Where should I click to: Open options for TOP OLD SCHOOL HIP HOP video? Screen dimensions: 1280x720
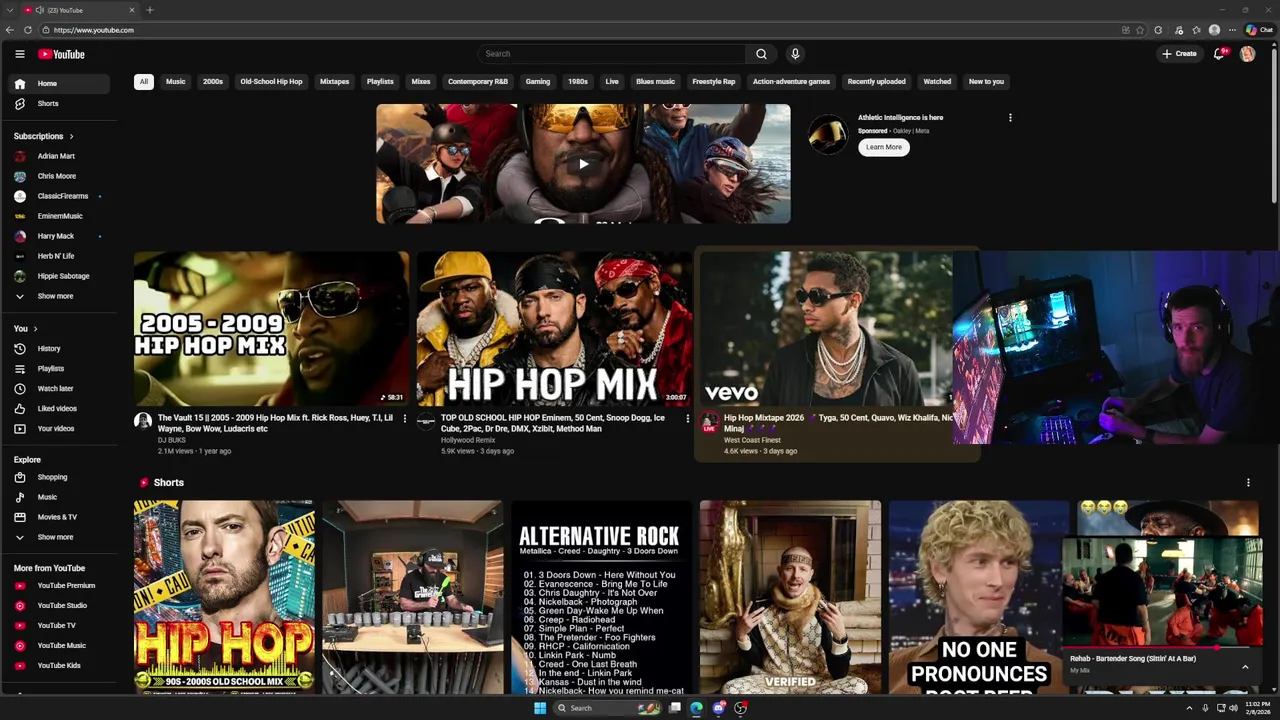[x=687, y=419]
